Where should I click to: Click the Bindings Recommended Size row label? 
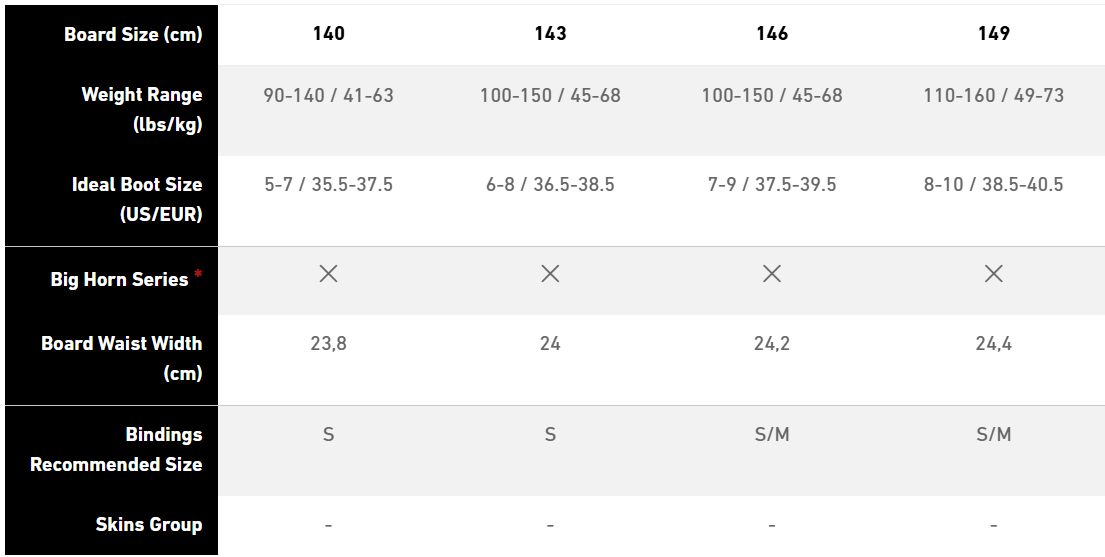116,449
